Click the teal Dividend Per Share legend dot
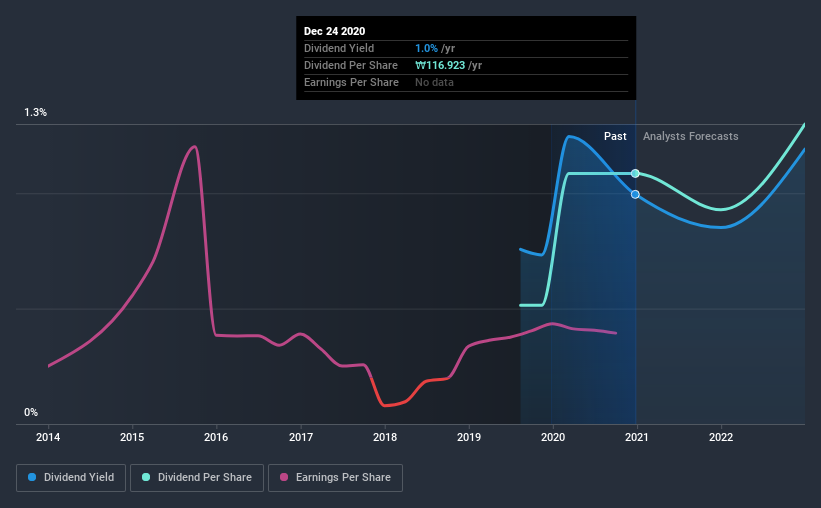 [x=146, y=477]
